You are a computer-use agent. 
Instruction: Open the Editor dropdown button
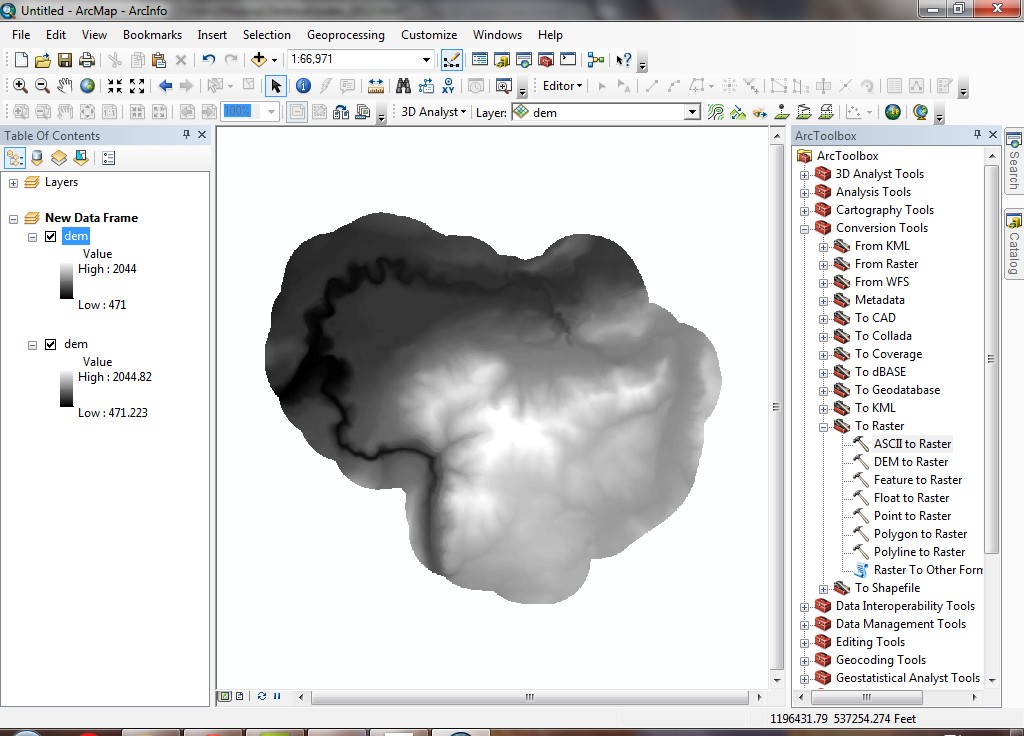[x=562, y=86]
